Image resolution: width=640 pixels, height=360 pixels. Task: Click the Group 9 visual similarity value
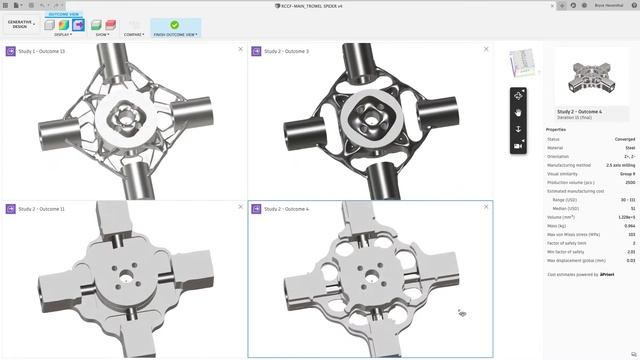627,174
